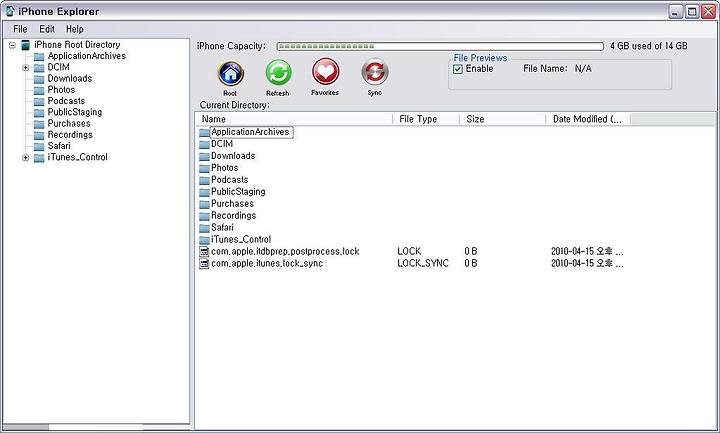Select iPhone Root Directory label in tree
Screen dimensions: 720x433
[77, 45]
